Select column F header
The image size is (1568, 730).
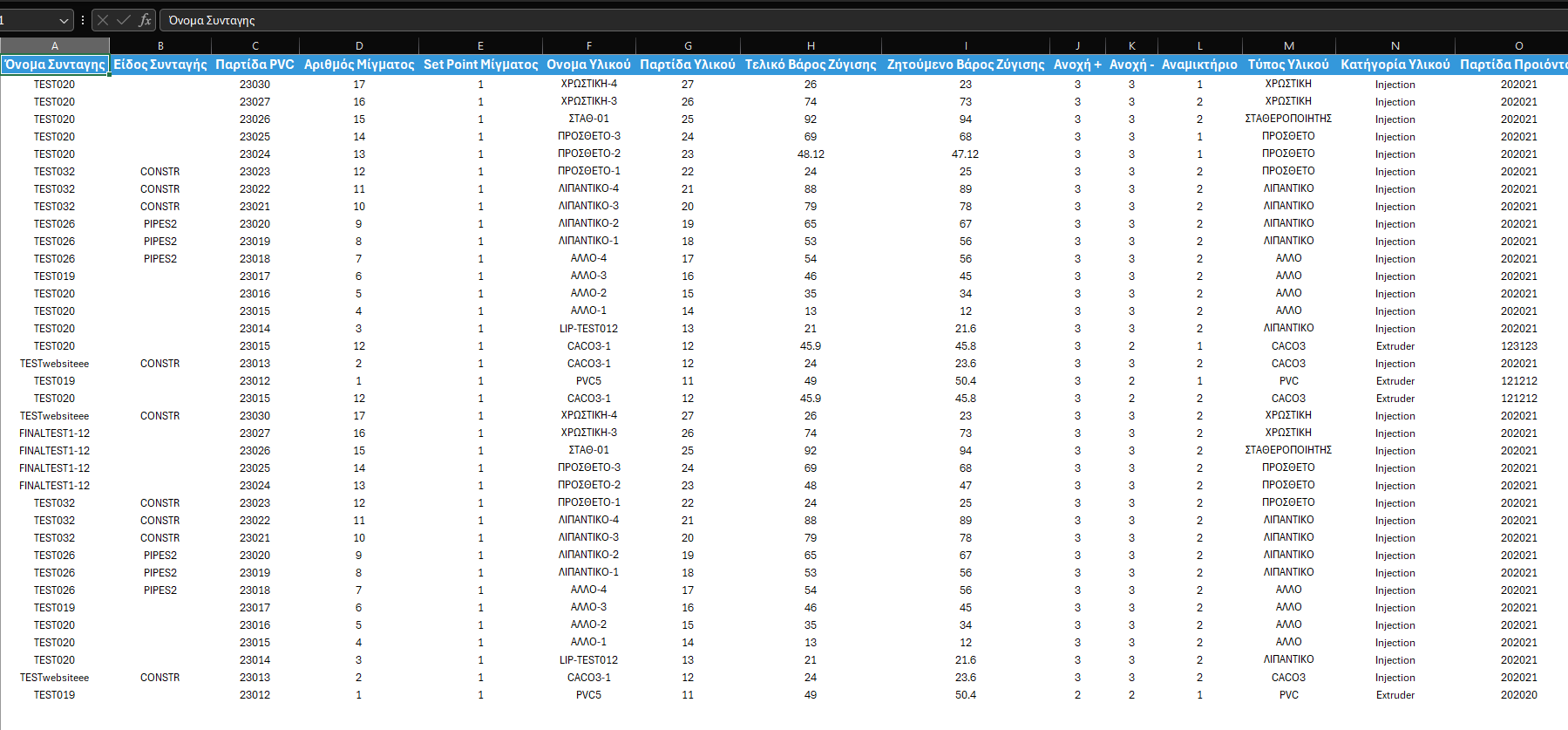click(x=589, y=45)
